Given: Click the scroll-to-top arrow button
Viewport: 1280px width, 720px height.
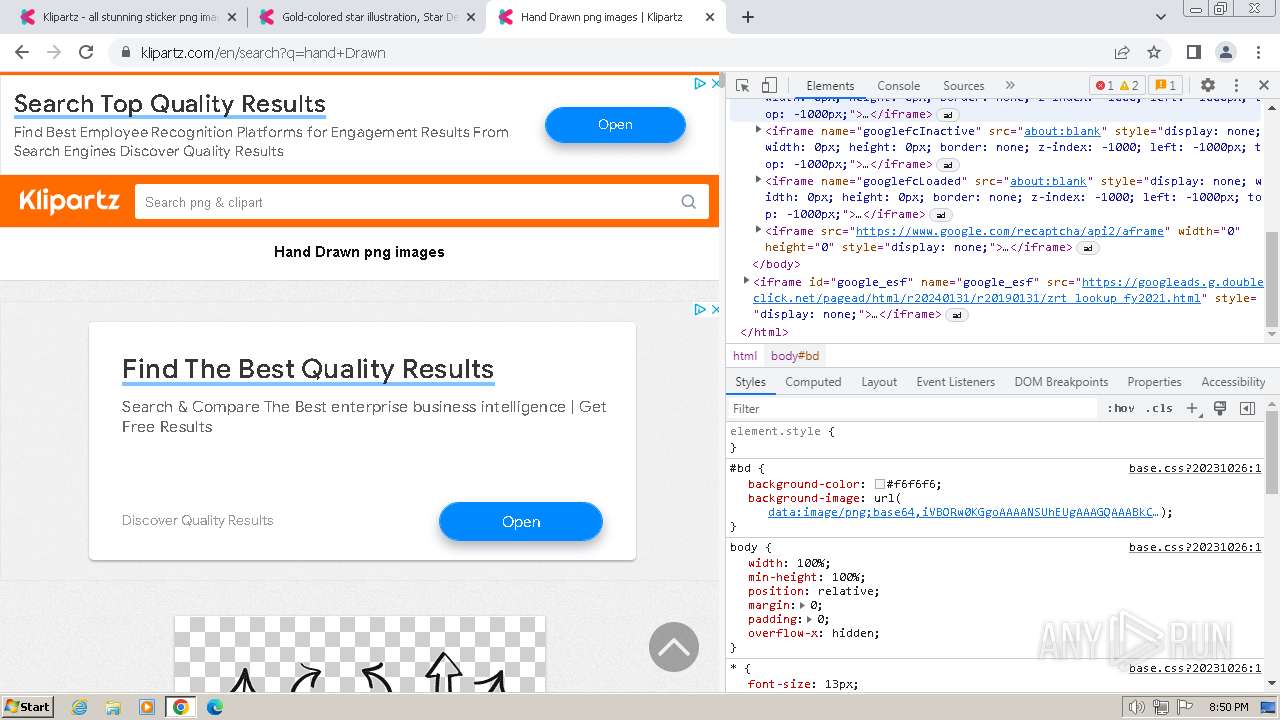Looking at the screenshot, I should click(x=674, y=647).
